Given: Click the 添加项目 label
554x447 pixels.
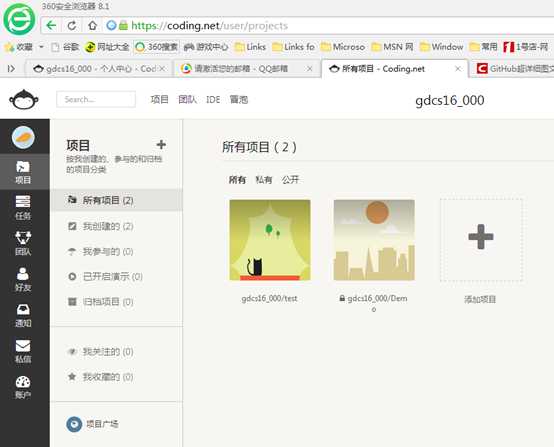Looking at the screenshot, I should click(x=480, y=299).
